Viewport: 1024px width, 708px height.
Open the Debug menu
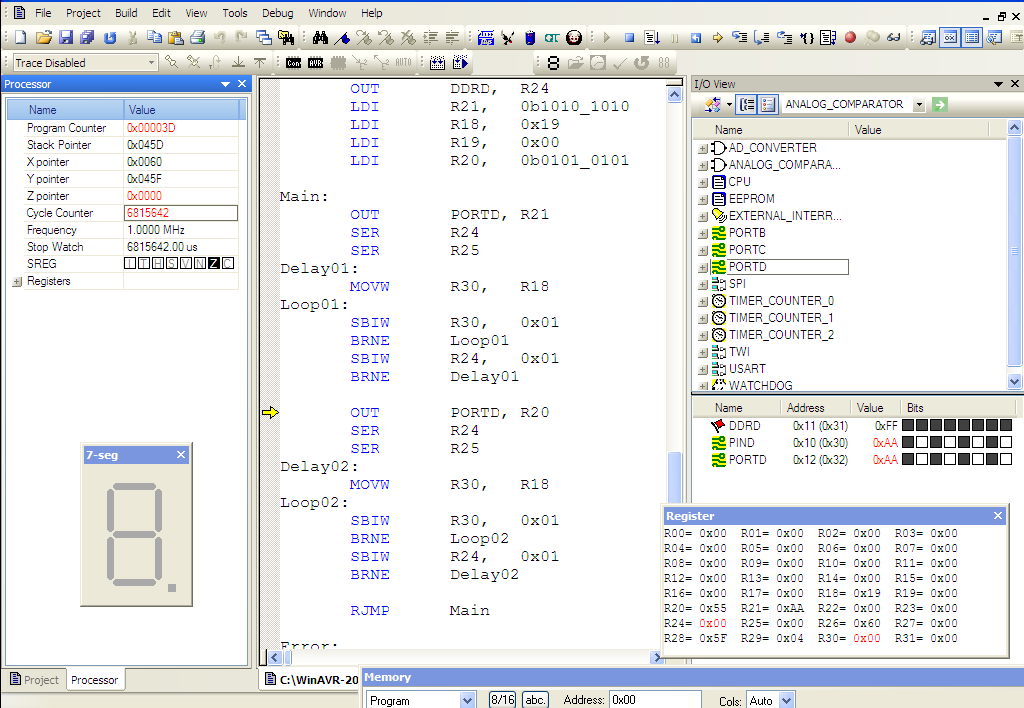click(x=278, y=13)
